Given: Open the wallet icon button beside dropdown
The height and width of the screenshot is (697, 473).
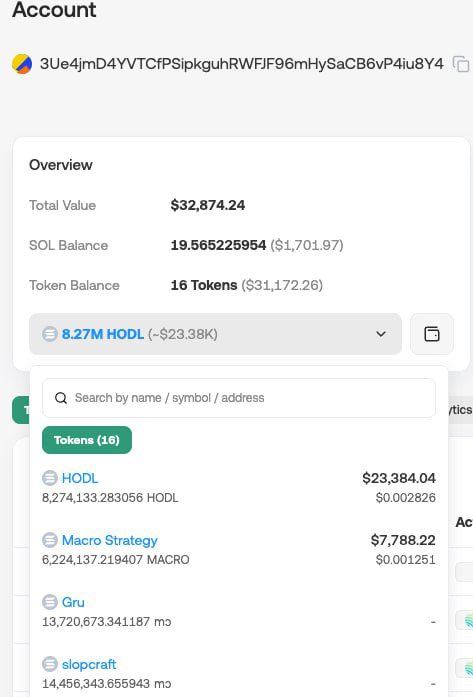Looking at the screenshot, I should tap(432, 334).
